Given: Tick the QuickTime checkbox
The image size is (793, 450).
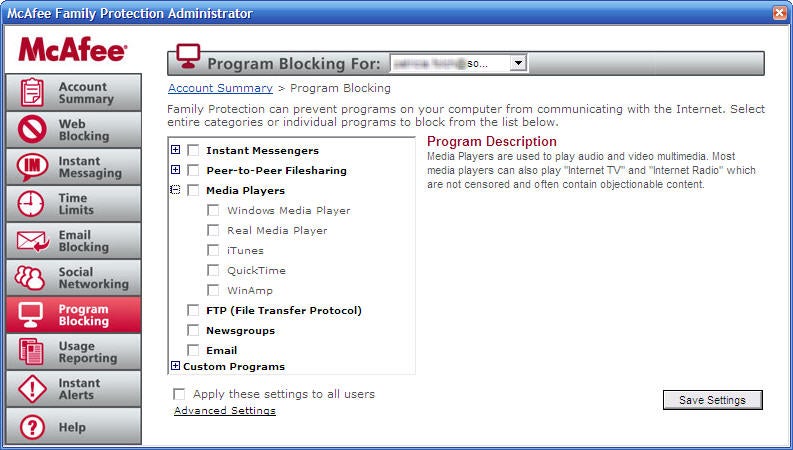Looking at the screenshot, I should [213, 270].
